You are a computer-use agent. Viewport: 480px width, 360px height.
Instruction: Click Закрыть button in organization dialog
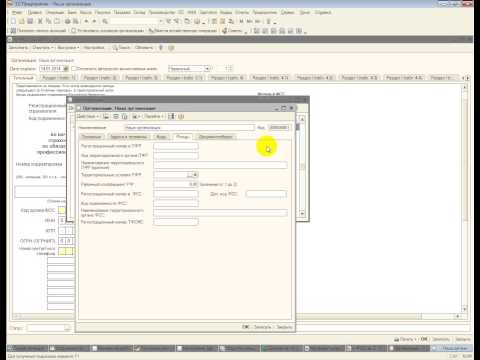click(x=284, y=327)
